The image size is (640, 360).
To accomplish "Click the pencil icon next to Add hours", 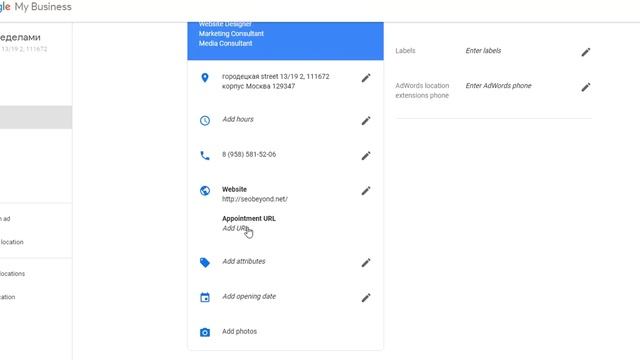I will [x=366, y=120].
